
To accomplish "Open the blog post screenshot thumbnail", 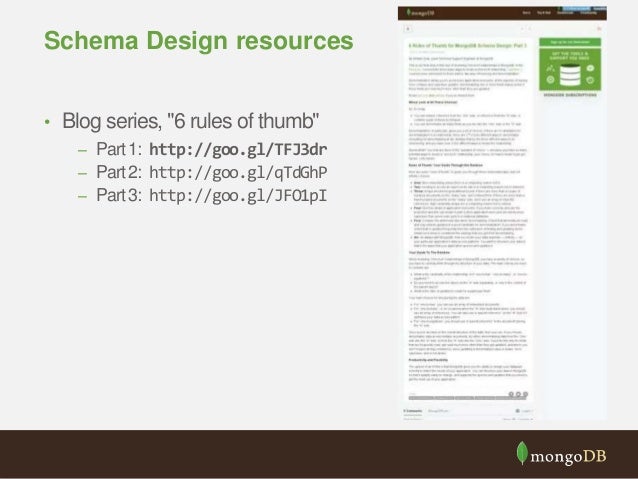I will 502,213.
